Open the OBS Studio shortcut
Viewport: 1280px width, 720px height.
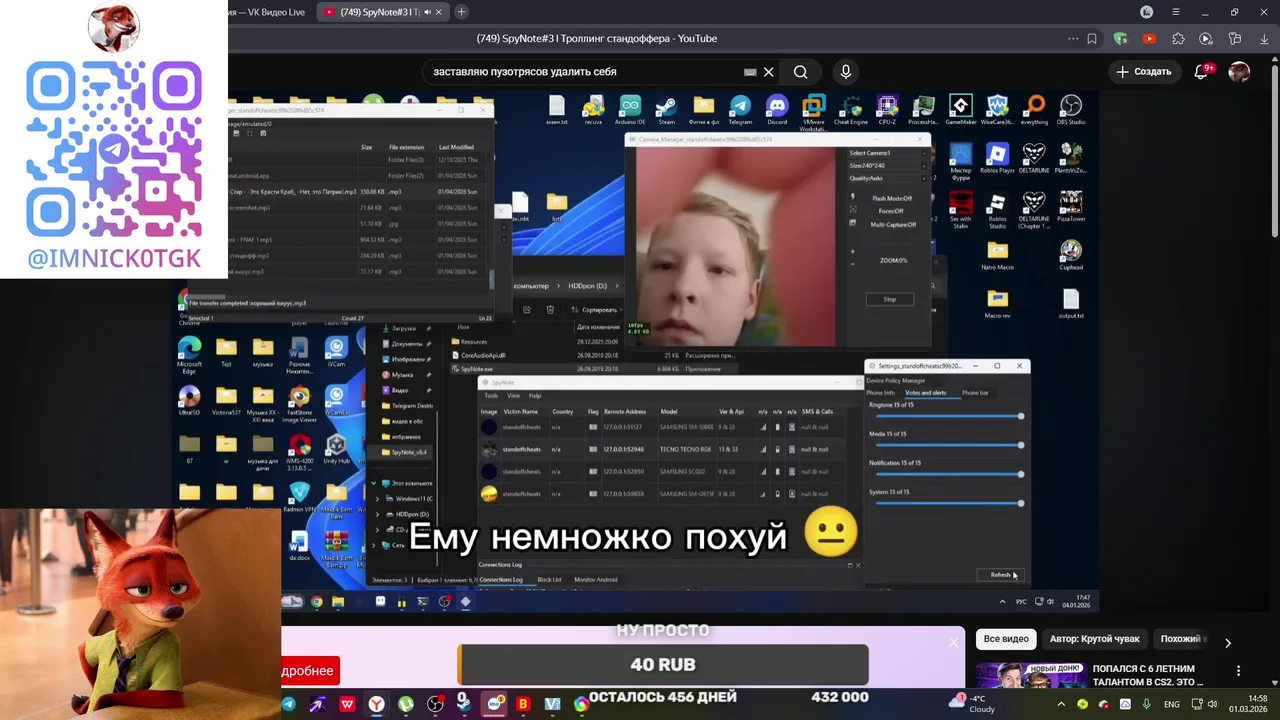pos(1071,110)
